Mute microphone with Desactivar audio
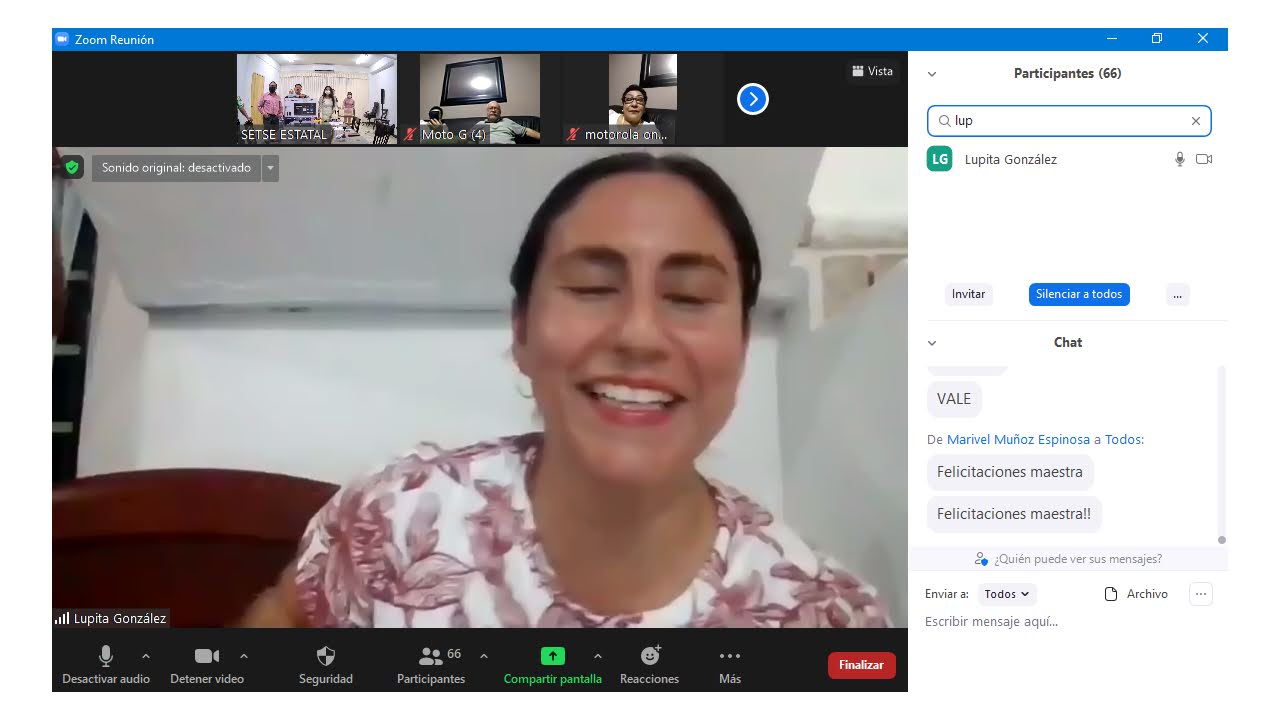1280x720 pixels. click(106, 665)
